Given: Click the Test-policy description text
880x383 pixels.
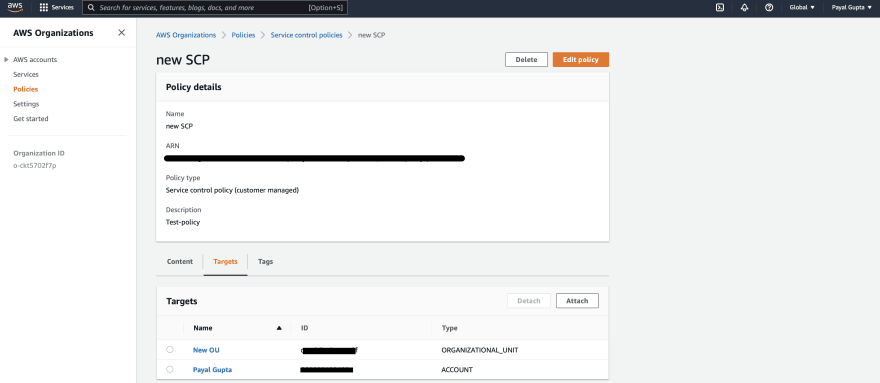Looking at the screenshot, I should 183,222.
